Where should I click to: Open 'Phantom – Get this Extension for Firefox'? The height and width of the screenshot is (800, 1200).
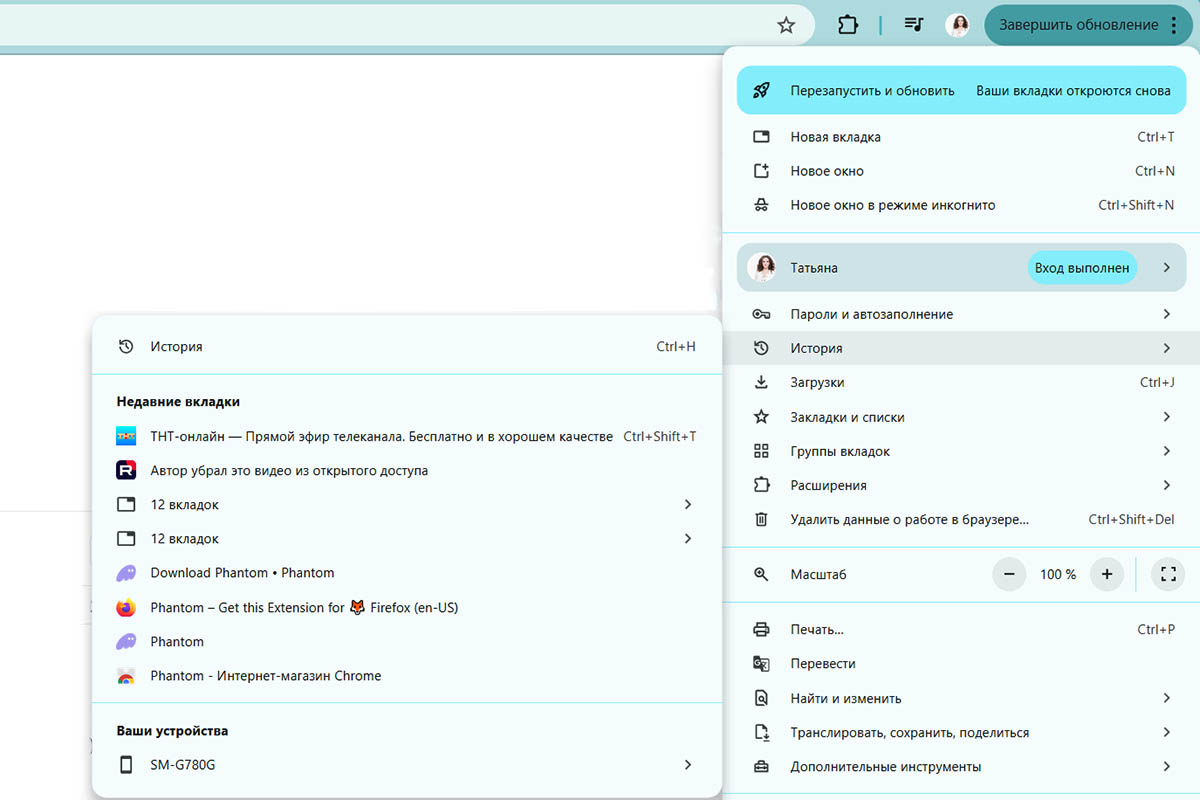(406, 607)
